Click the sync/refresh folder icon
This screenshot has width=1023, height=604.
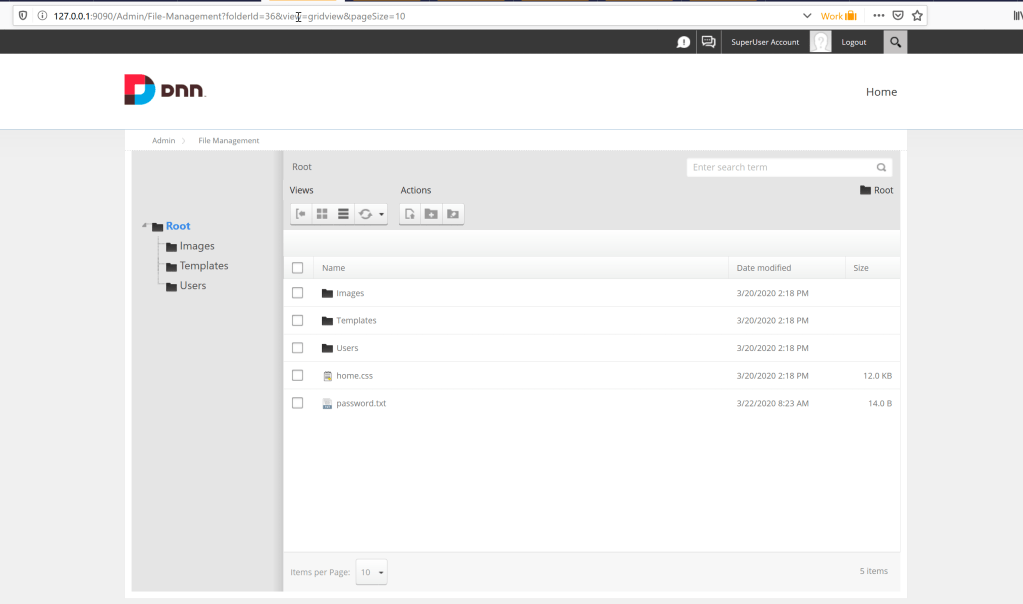[365, 214]
